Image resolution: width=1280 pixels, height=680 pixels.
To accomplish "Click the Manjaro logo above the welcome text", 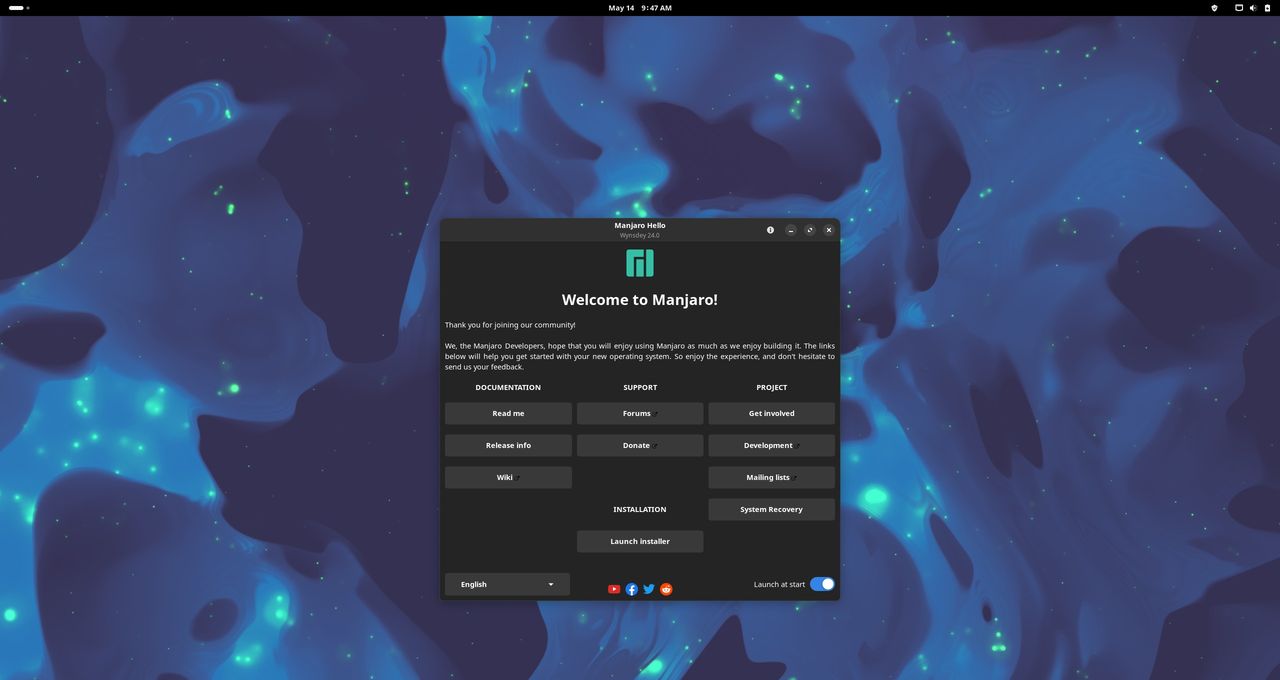I will tap(639, 261).
